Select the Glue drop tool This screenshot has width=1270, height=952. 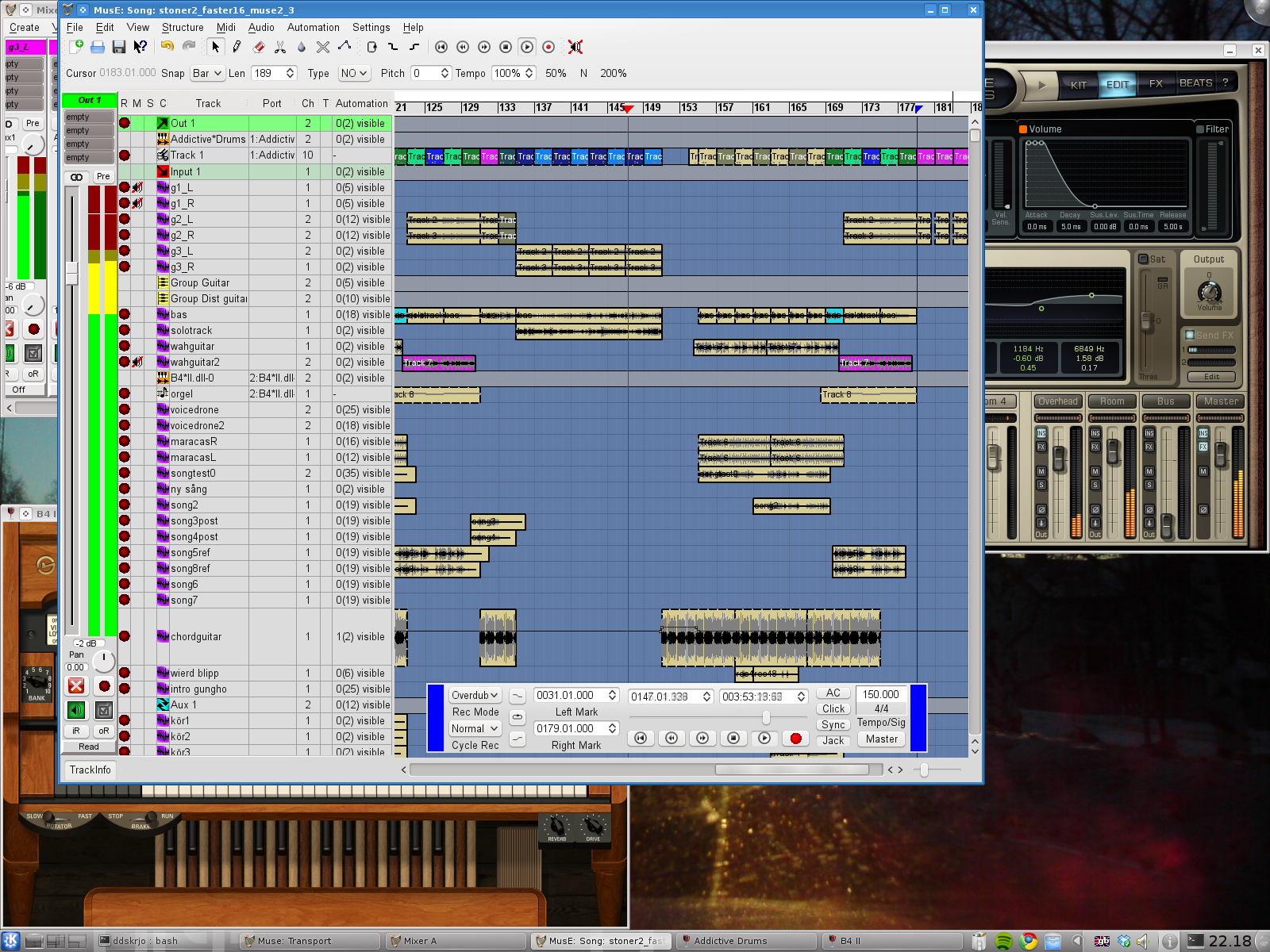pos(301,47)
